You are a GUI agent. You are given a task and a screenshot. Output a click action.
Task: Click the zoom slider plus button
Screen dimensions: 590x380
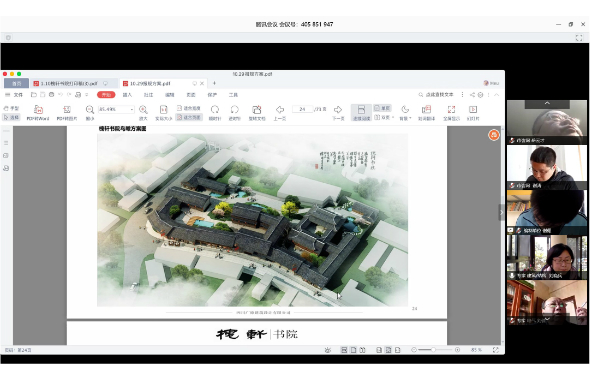coord(457,350)
